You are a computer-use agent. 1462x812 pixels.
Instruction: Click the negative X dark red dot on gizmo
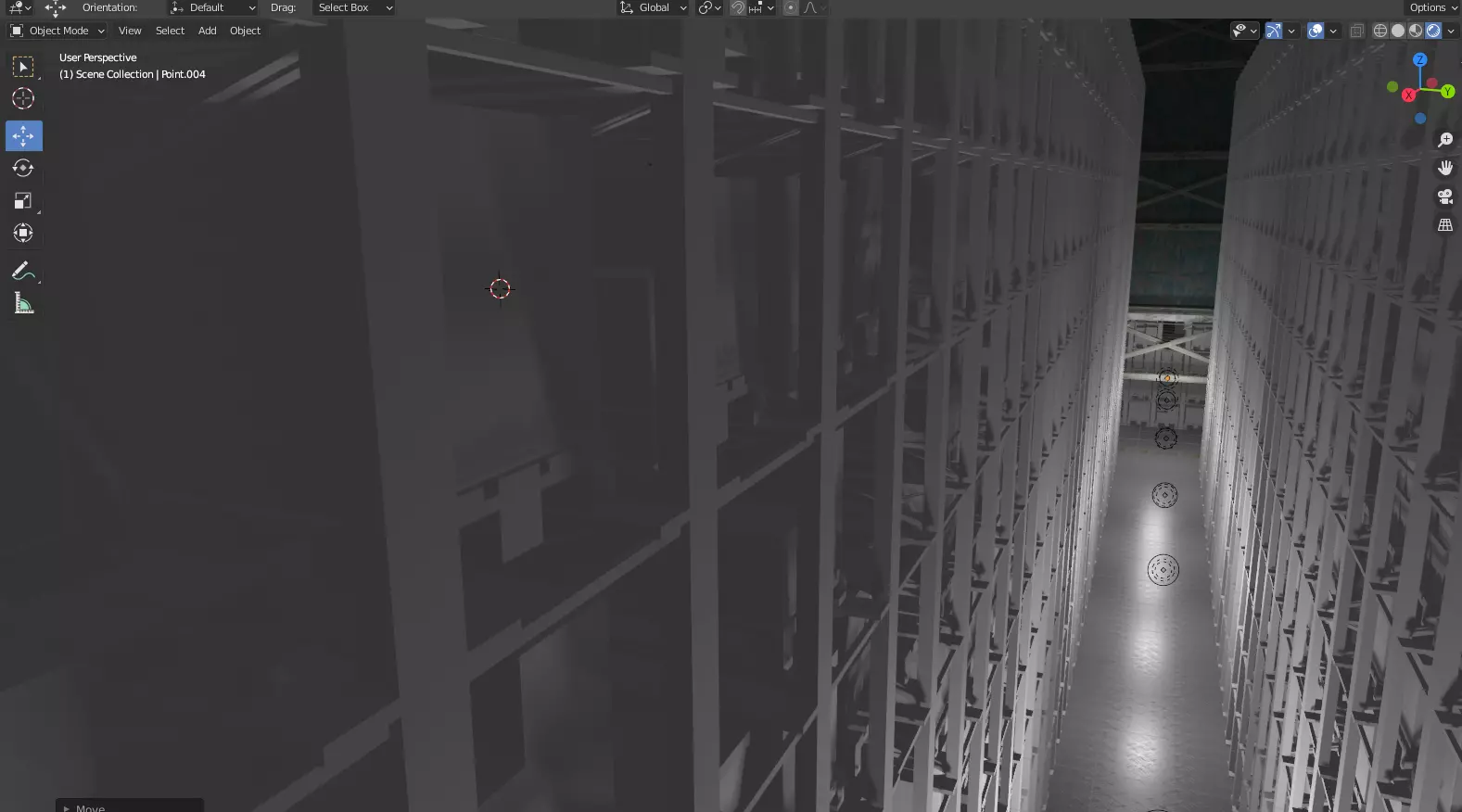tap(1431, 84)
